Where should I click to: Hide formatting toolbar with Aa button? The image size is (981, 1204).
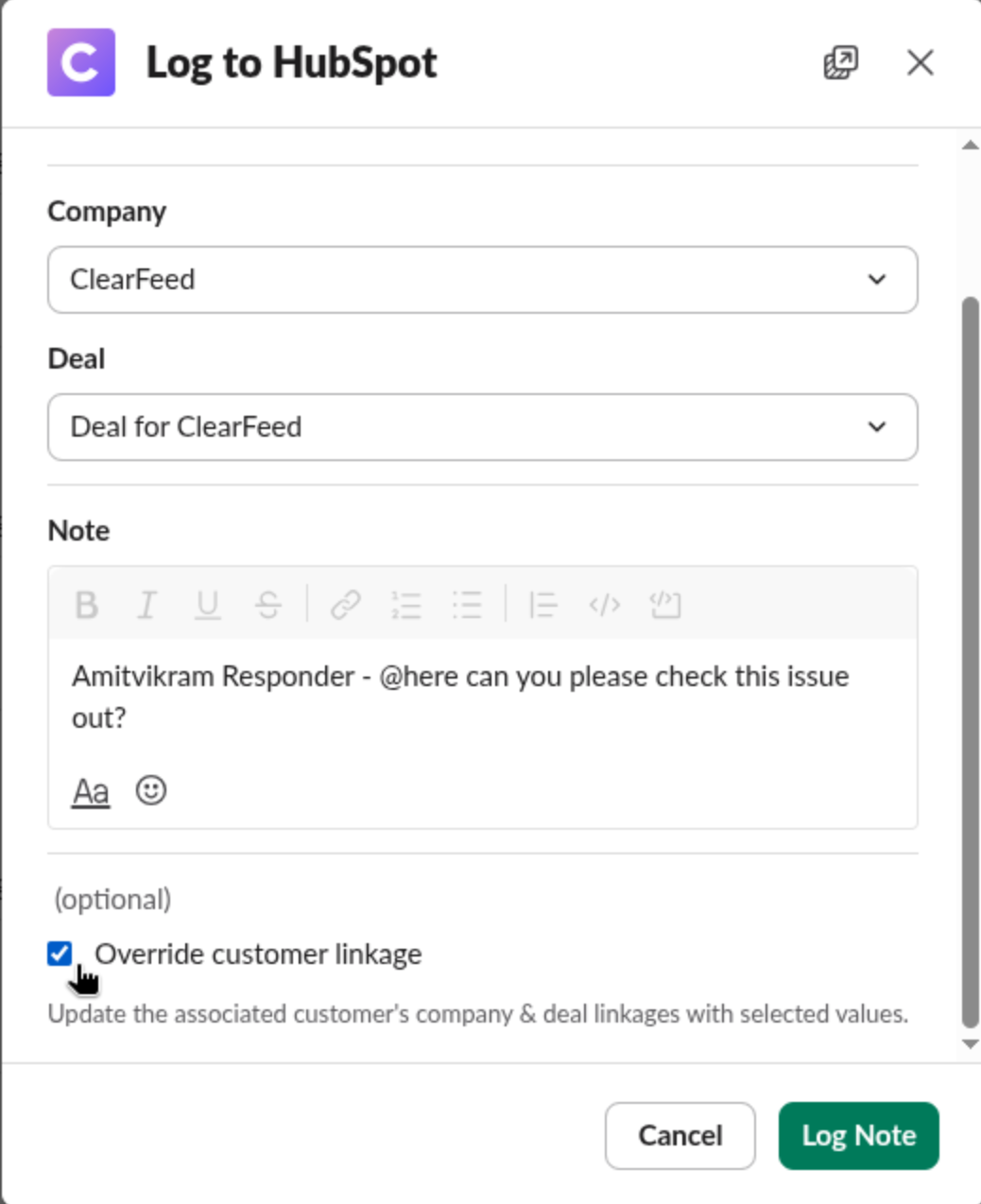91,791
